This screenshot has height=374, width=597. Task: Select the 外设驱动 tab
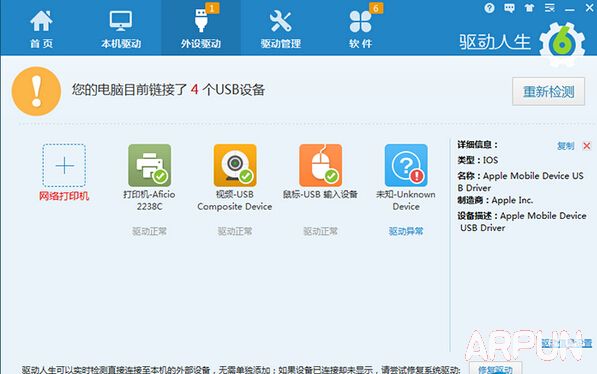tap(201, 29)
